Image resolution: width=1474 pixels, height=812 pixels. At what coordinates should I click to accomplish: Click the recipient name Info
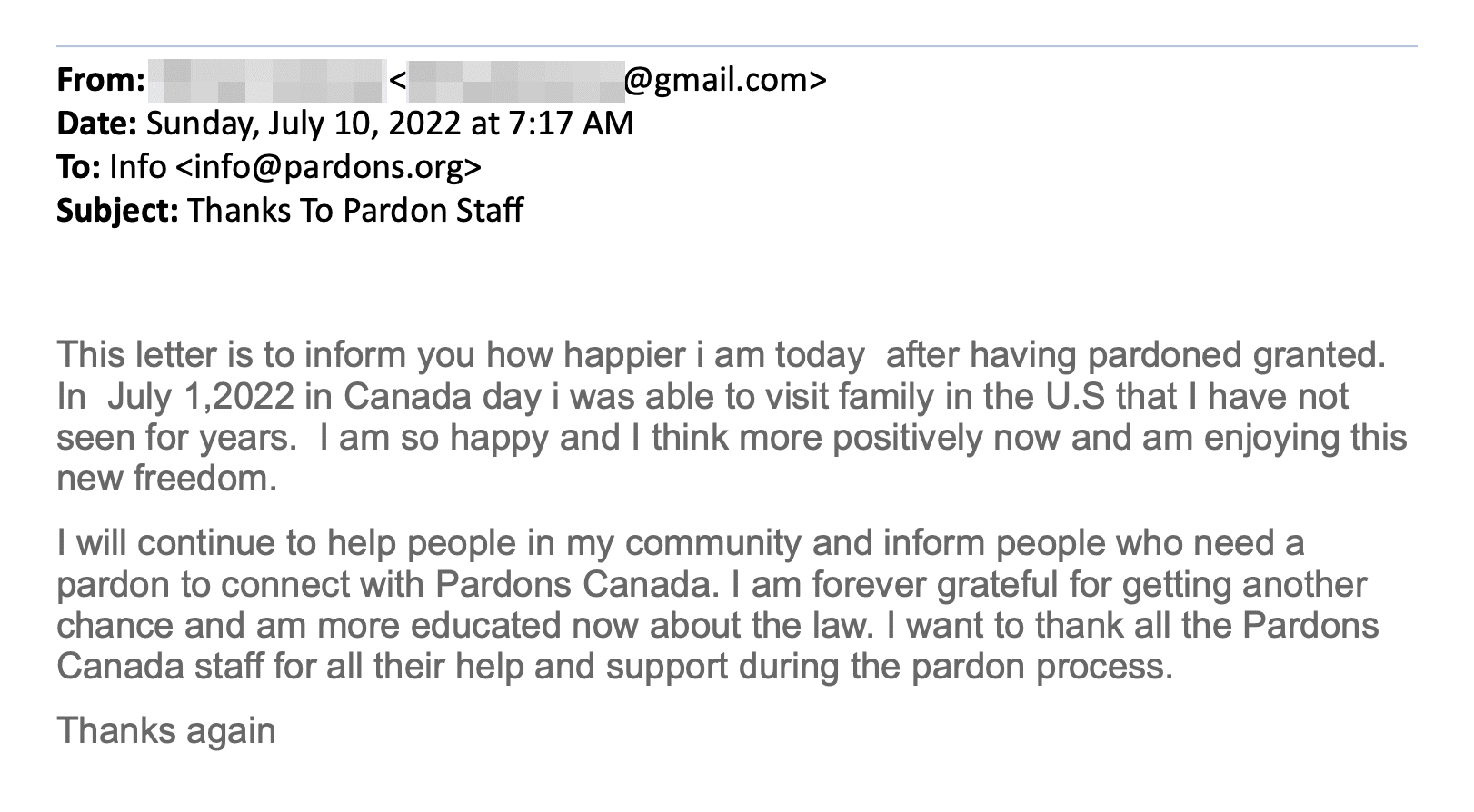138,167
